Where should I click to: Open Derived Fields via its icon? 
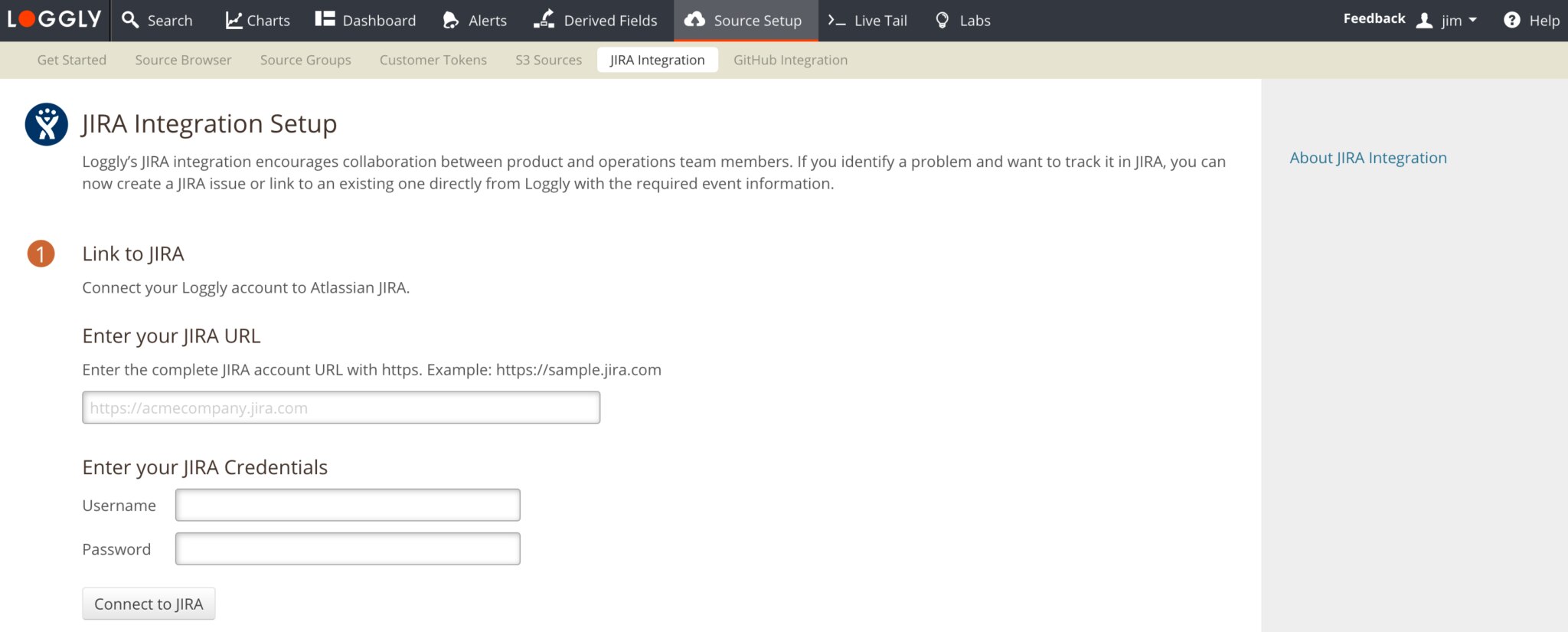[544, 20]
